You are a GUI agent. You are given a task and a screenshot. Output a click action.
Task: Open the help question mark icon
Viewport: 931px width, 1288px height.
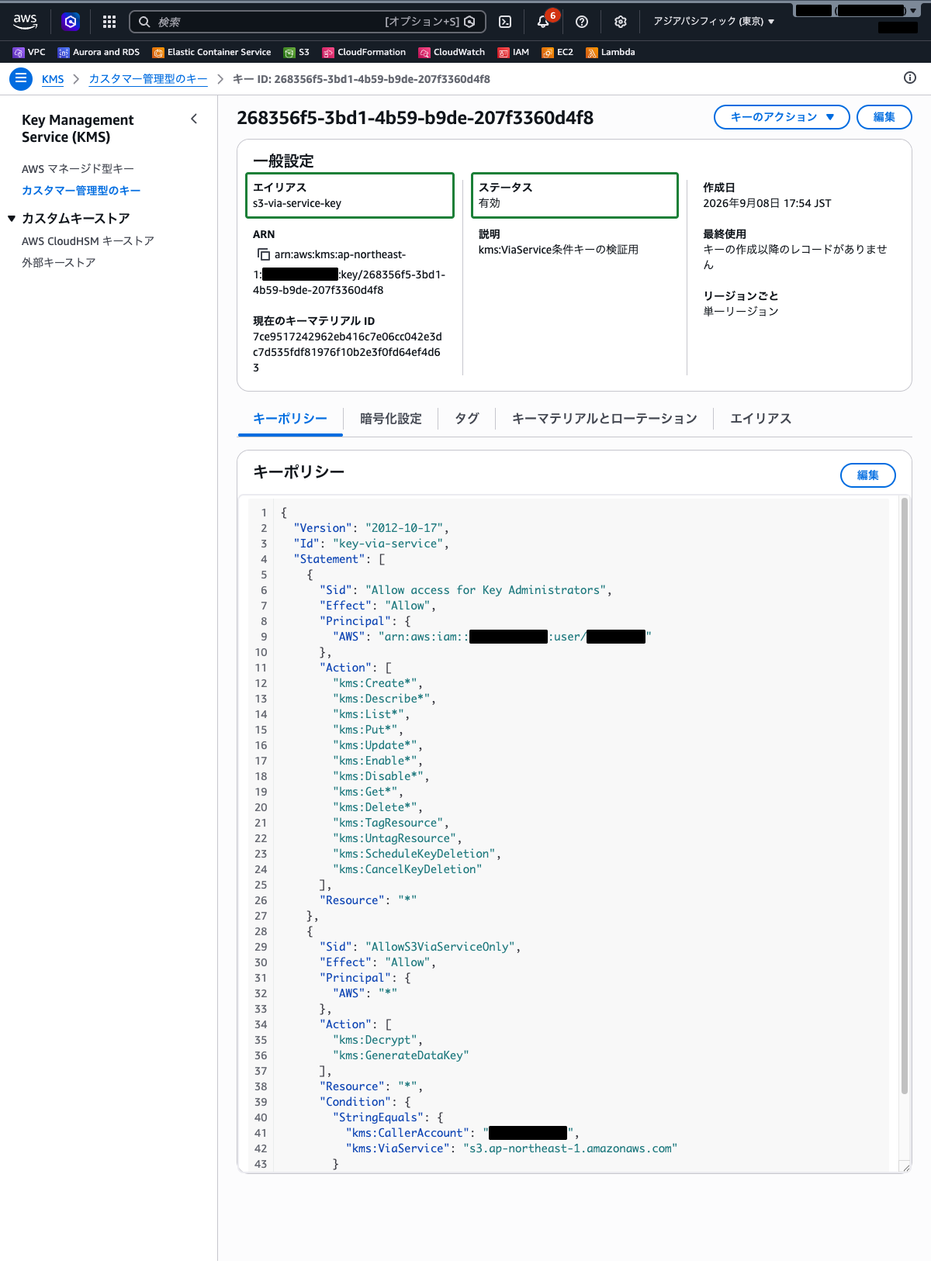tap(582, 22)
